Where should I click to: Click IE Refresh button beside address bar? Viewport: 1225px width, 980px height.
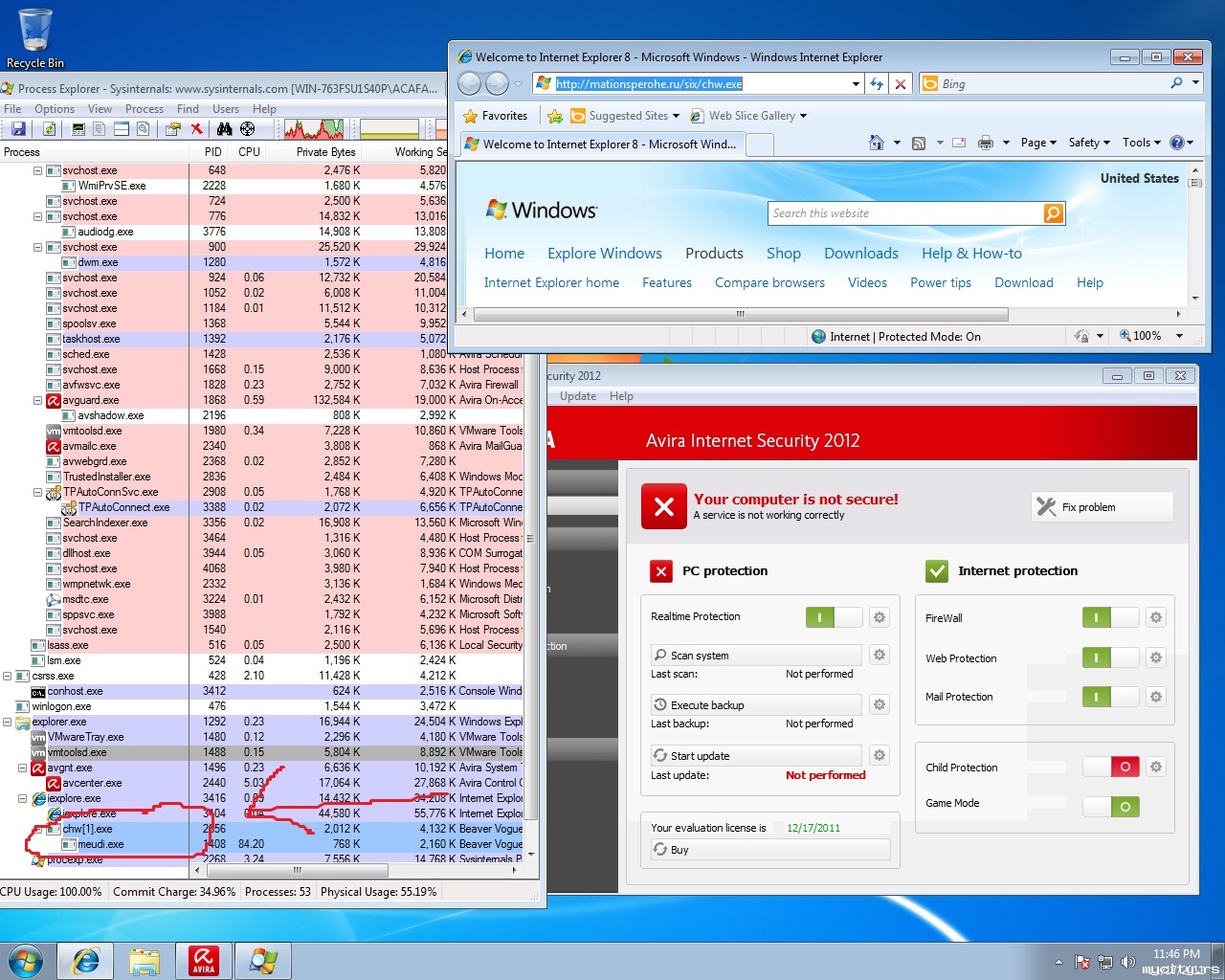pyautogui.click(x=877, y=84)
